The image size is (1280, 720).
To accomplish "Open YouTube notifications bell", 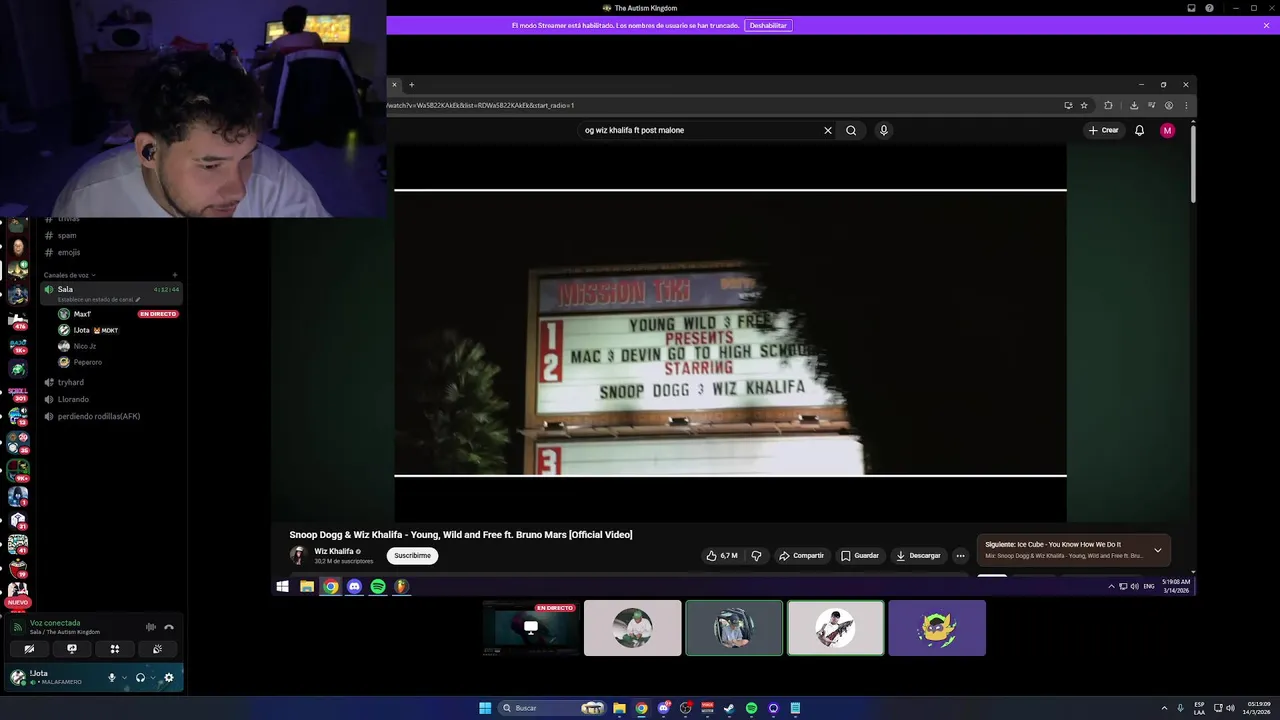I will (1139, 130).
